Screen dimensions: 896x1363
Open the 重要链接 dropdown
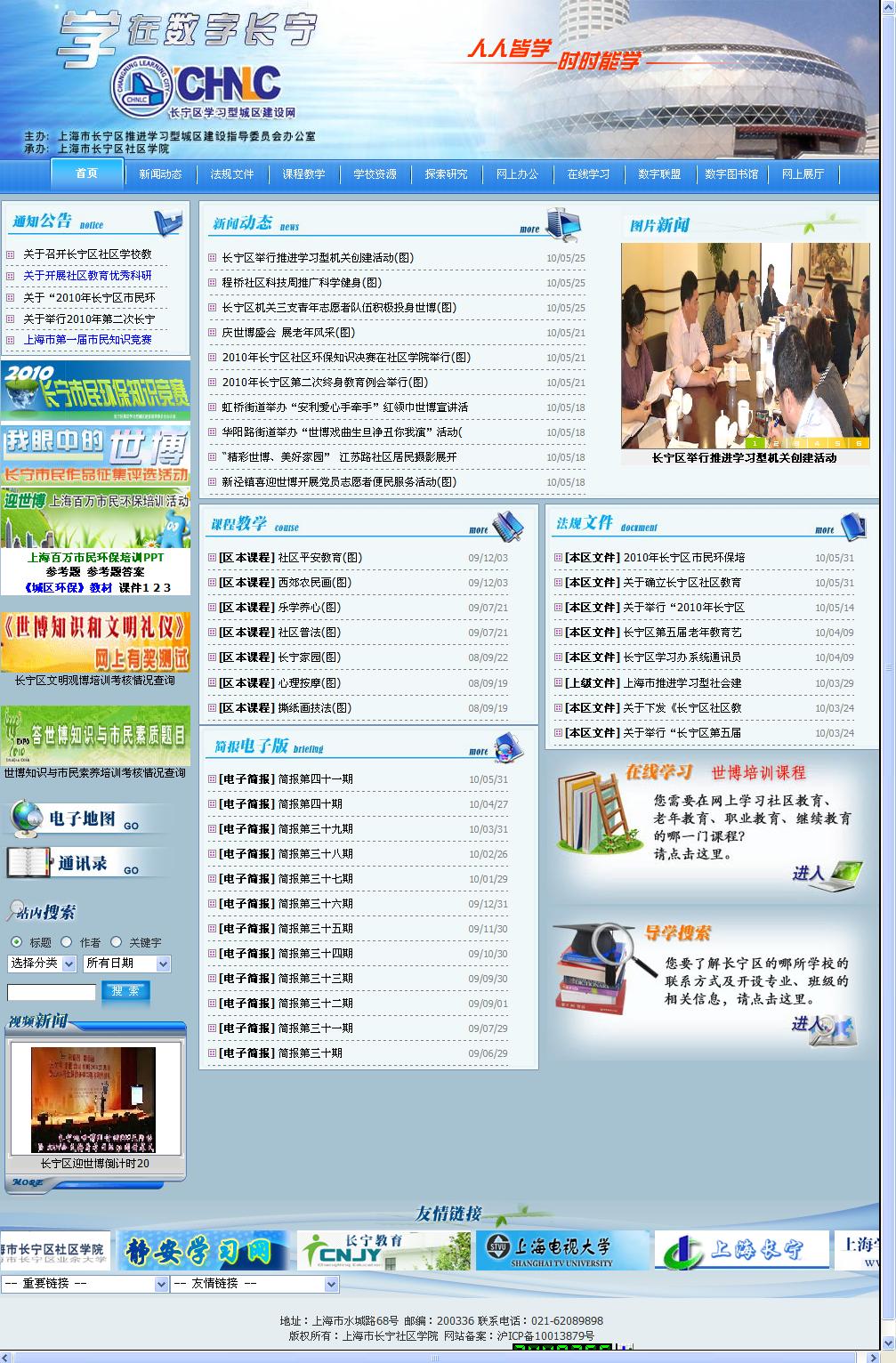pos(85,1284)
